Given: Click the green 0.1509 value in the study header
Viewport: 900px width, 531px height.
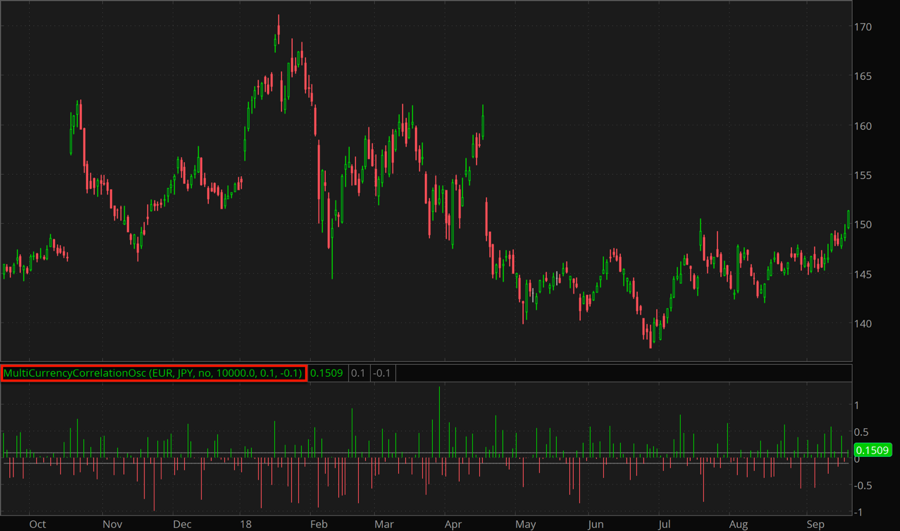Looking at the screenshot, I should point(326,373).
